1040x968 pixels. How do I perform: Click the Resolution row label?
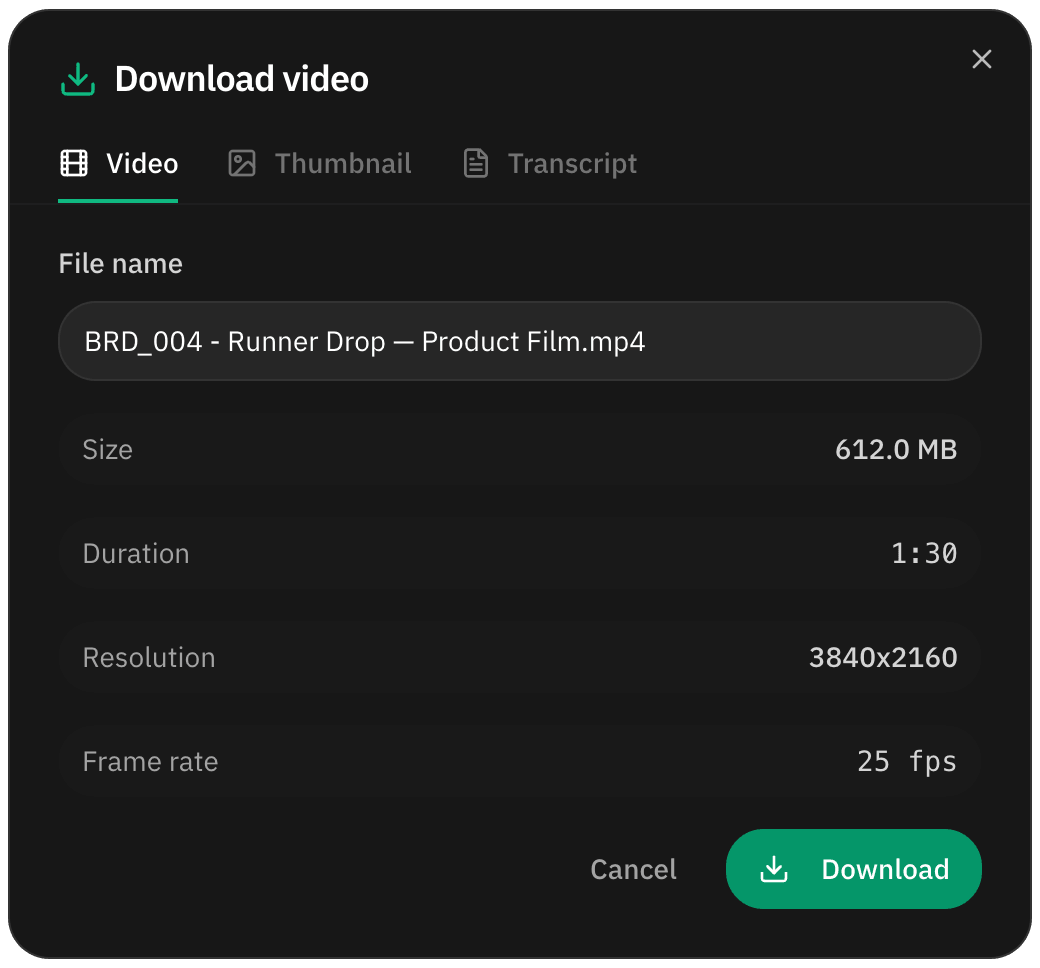point(149,657)
